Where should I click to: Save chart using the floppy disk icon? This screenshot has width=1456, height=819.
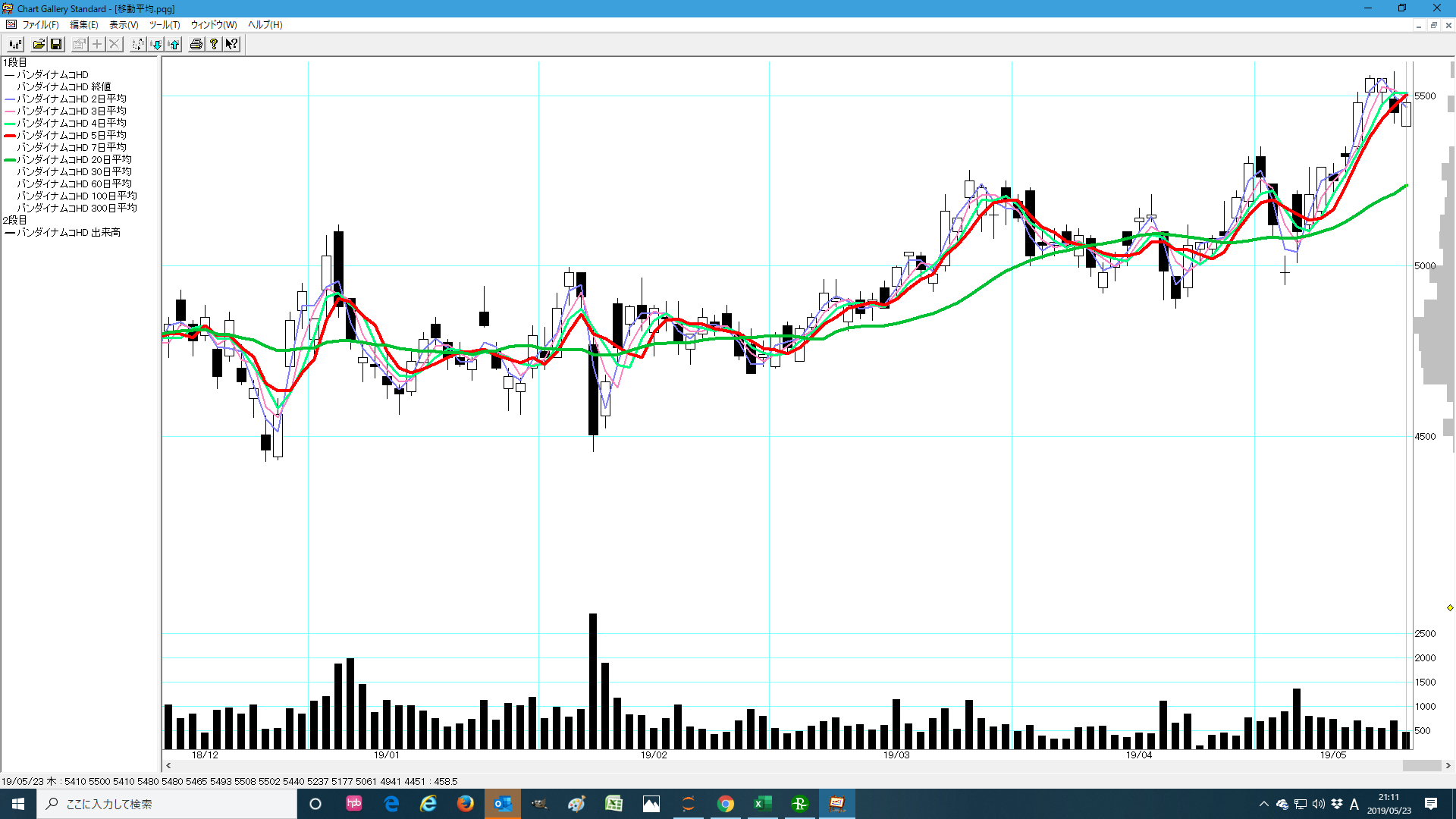[56, 44]
